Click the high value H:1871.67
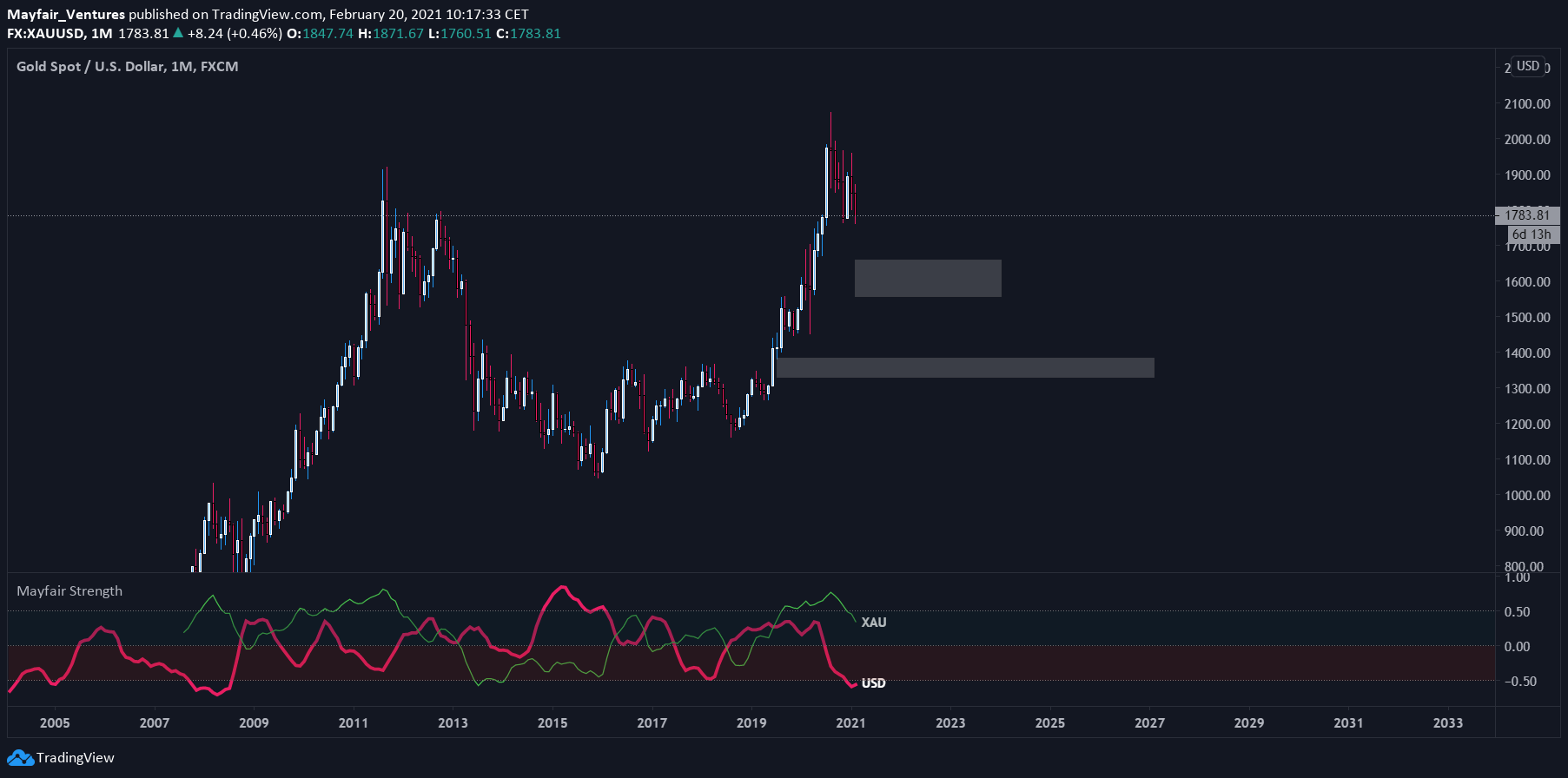This screenshot has height=778, width=1568. pyautogui.click(x=391, y=34)
